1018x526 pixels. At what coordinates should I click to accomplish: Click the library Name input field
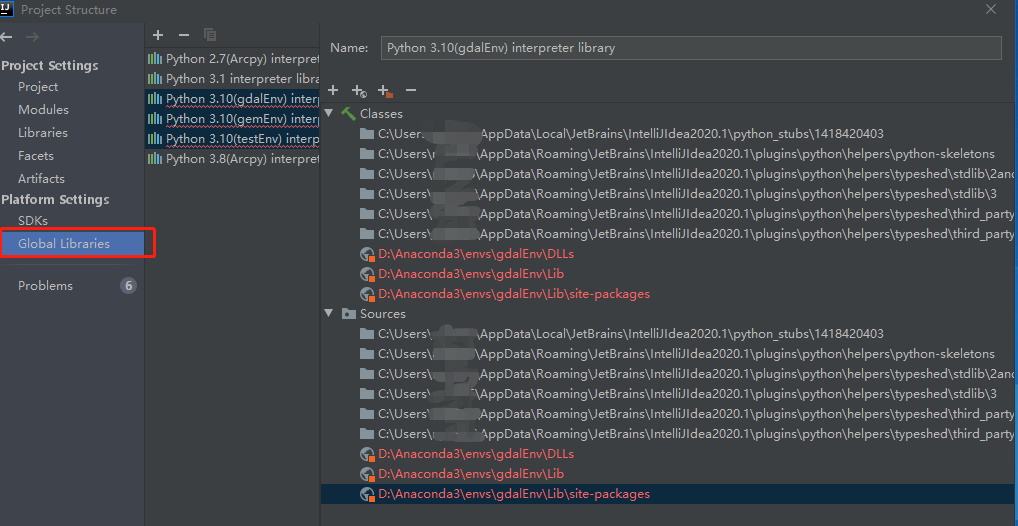pyautogui.click(x=691, y=48)
